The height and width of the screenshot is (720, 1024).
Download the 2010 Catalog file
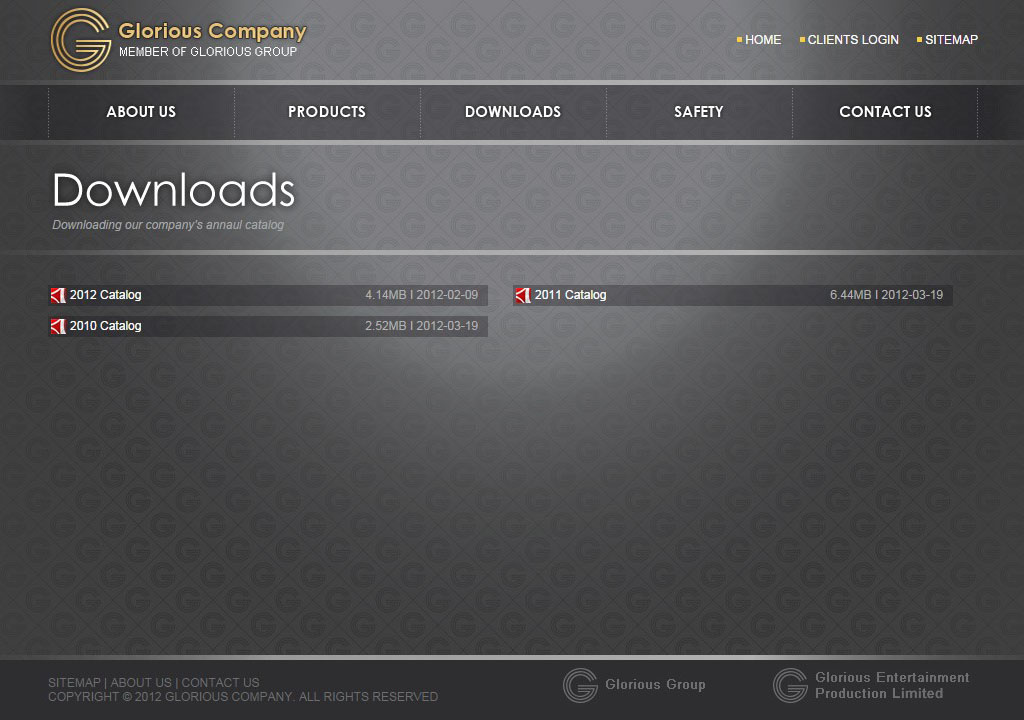106,326
